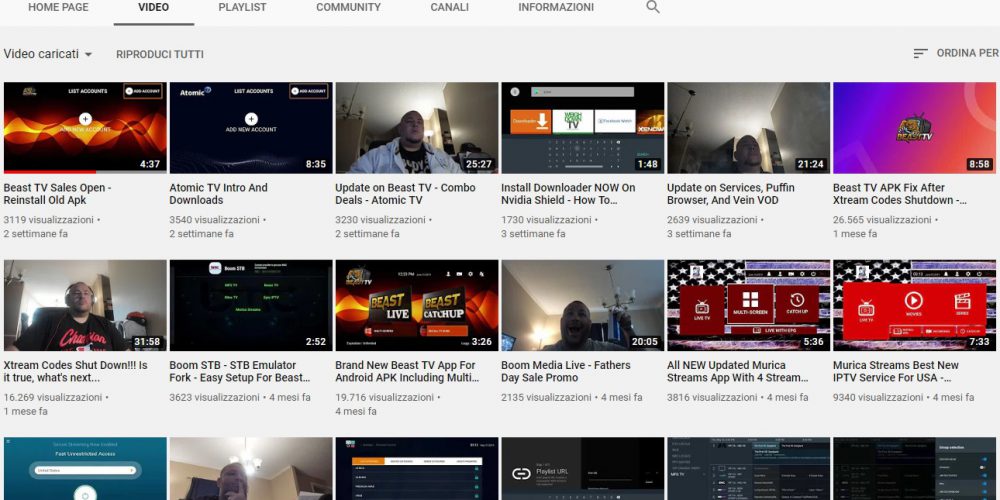Click the 9340 visualizzazioni text
Viewport: 1000px width, 500px height.
(x=878, y=397)
